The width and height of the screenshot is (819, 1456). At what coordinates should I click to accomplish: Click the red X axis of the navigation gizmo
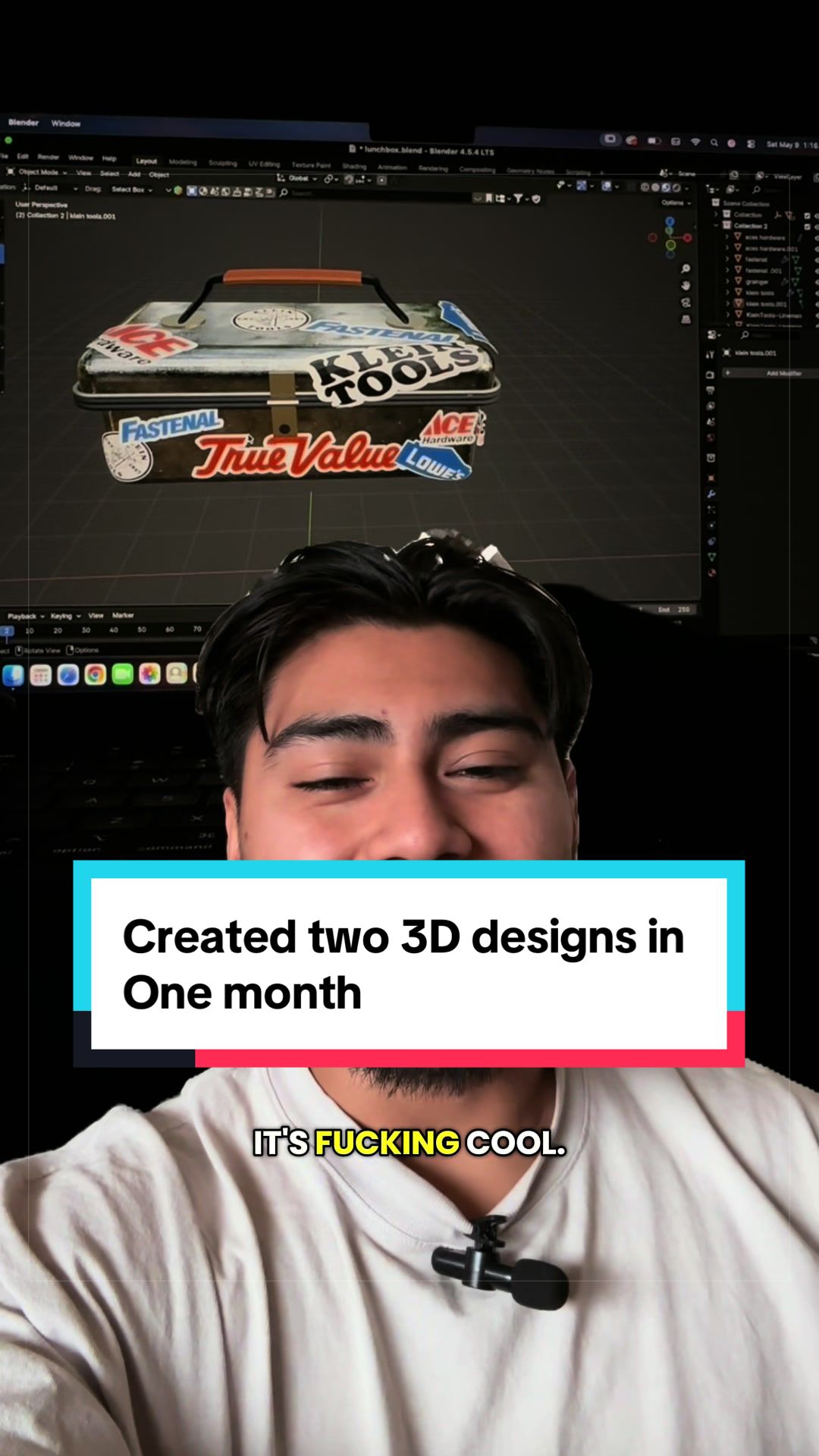(x=687, y=238)
